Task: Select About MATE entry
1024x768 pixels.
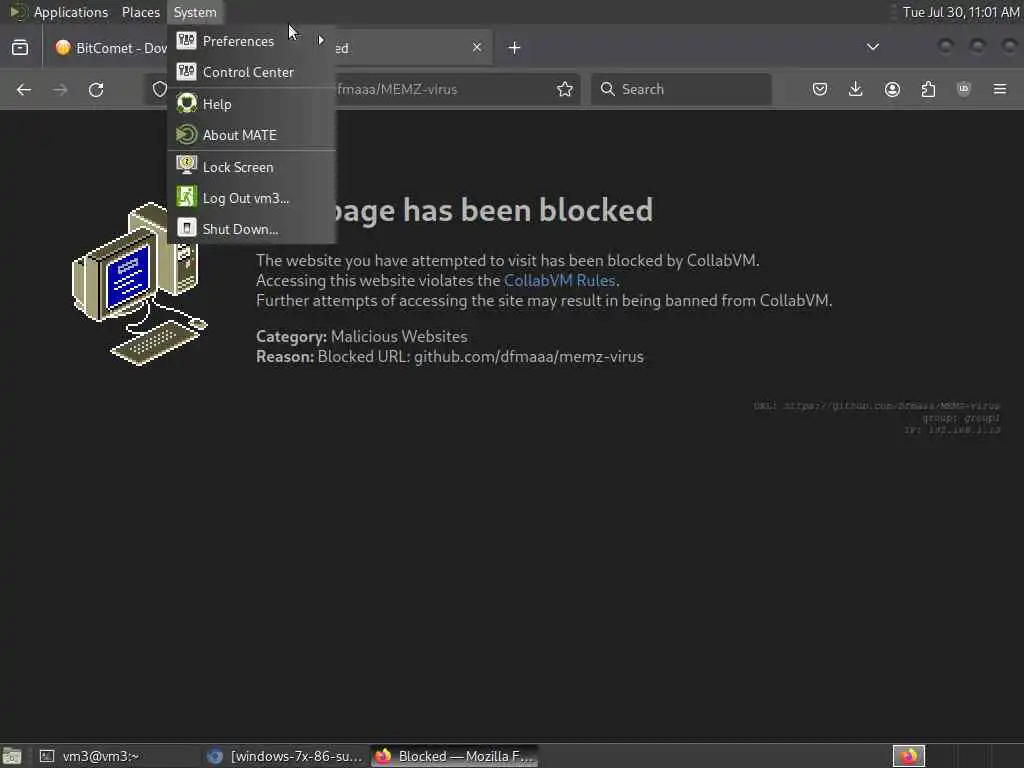Action: point(251,135)
